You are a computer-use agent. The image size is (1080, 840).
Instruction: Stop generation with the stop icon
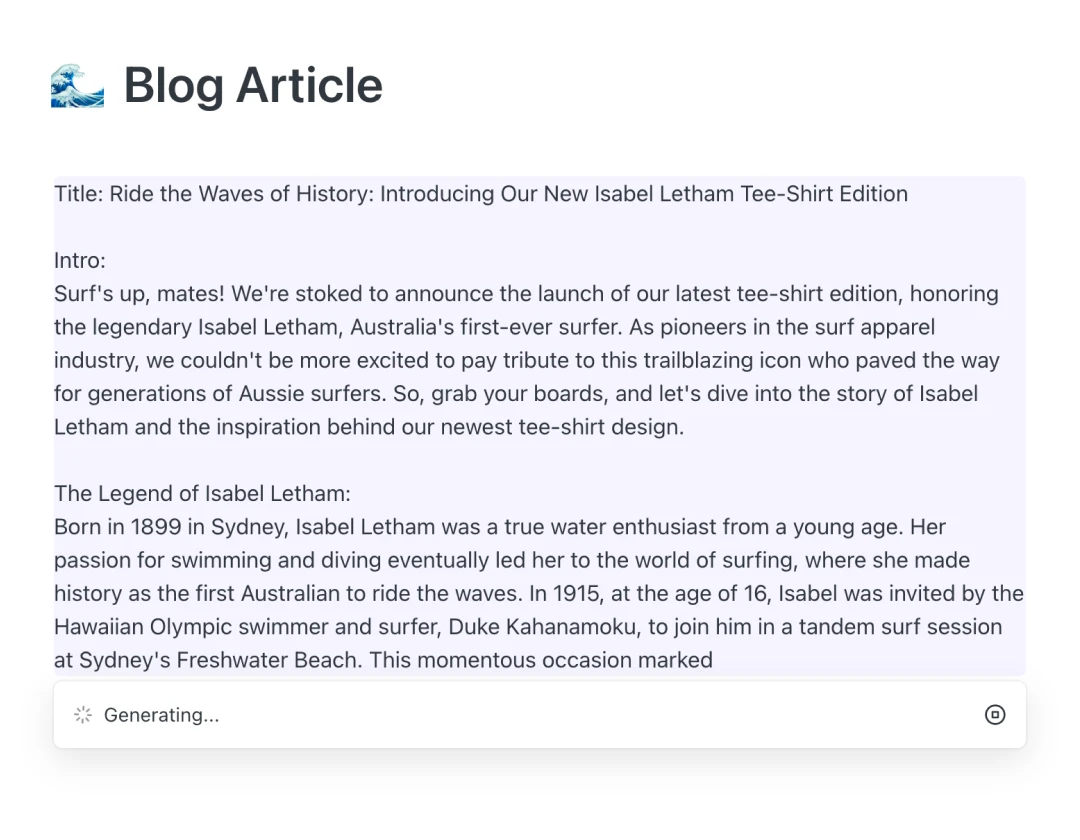pos(994,714)
